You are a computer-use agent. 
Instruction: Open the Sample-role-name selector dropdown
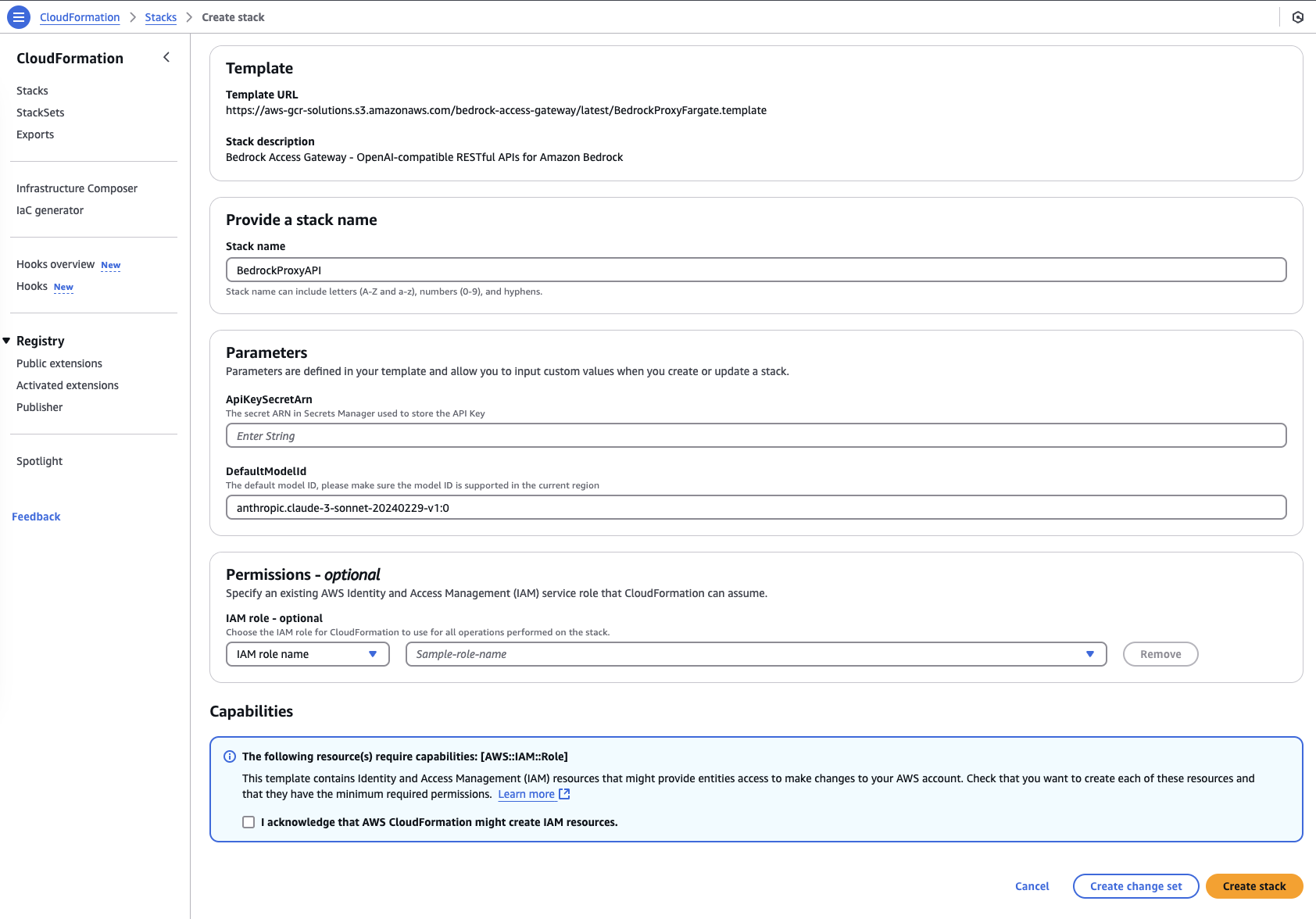(756, 654)
